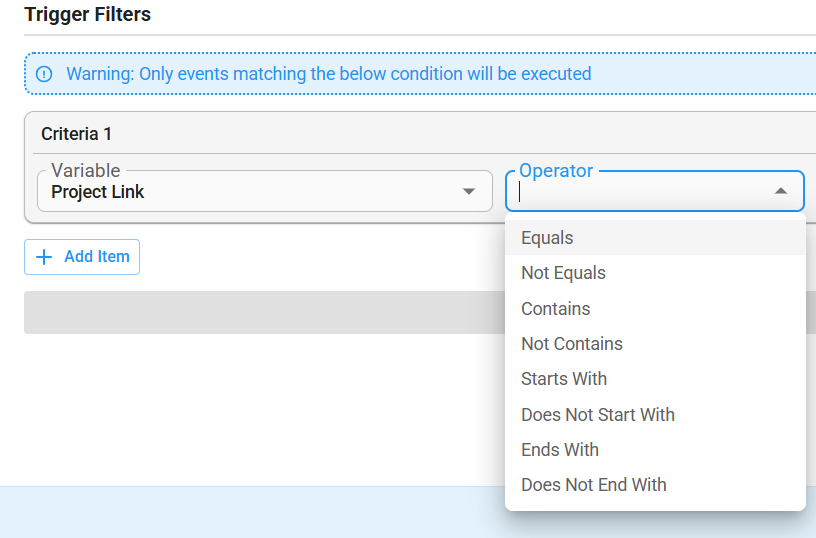Click the gray bar below Add Item
Screen dimensions: 816x538
[x=264, y=312]
